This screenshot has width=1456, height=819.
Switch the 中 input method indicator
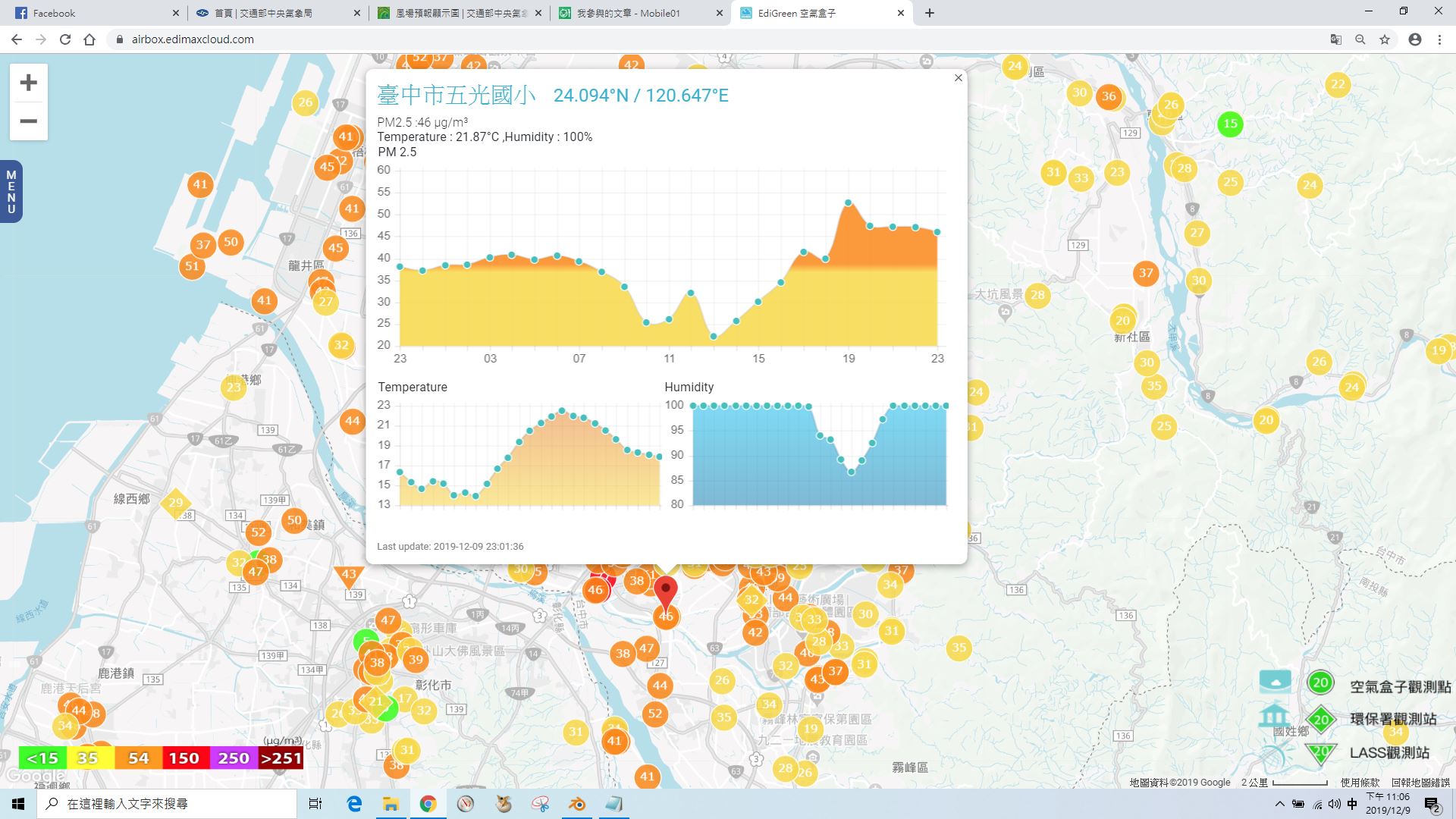(1352, 804)
